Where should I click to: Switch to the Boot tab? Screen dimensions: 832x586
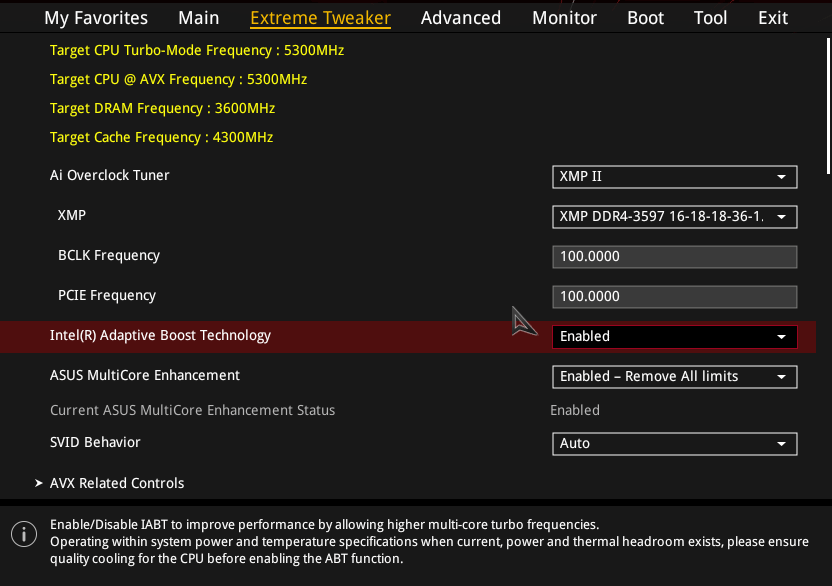point(645,18)
